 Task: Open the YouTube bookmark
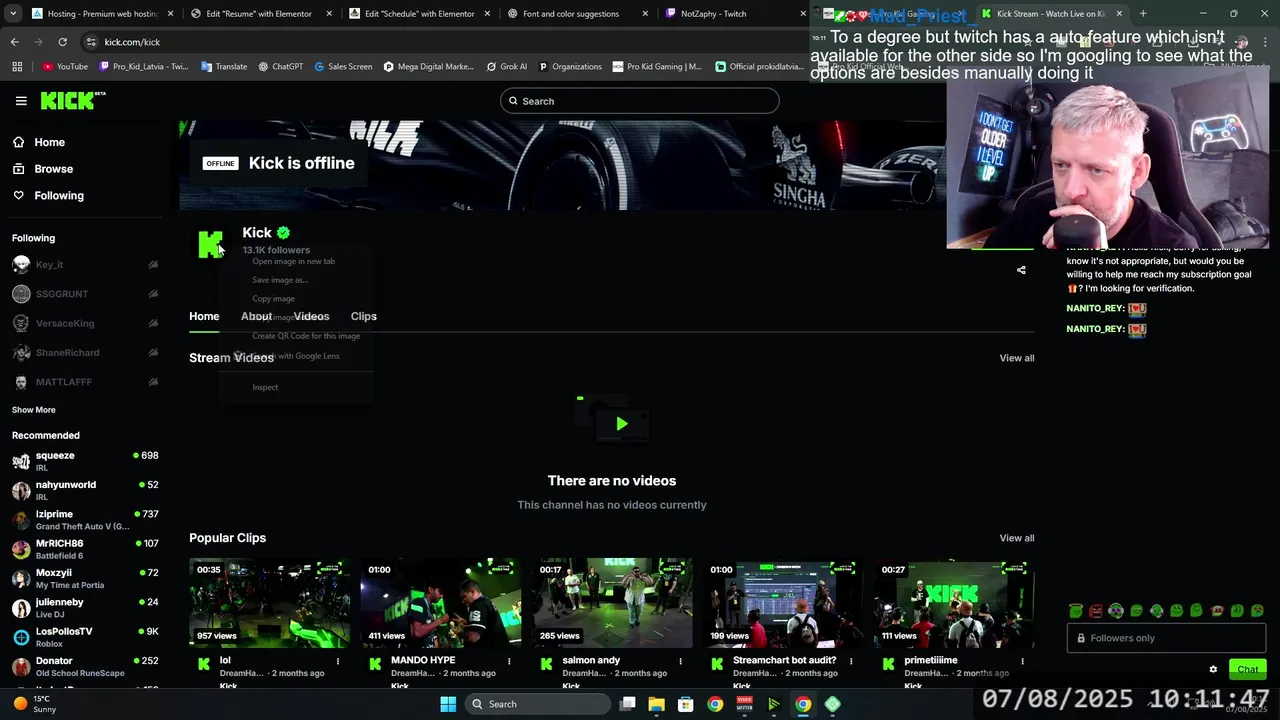(x=65, y=67)
